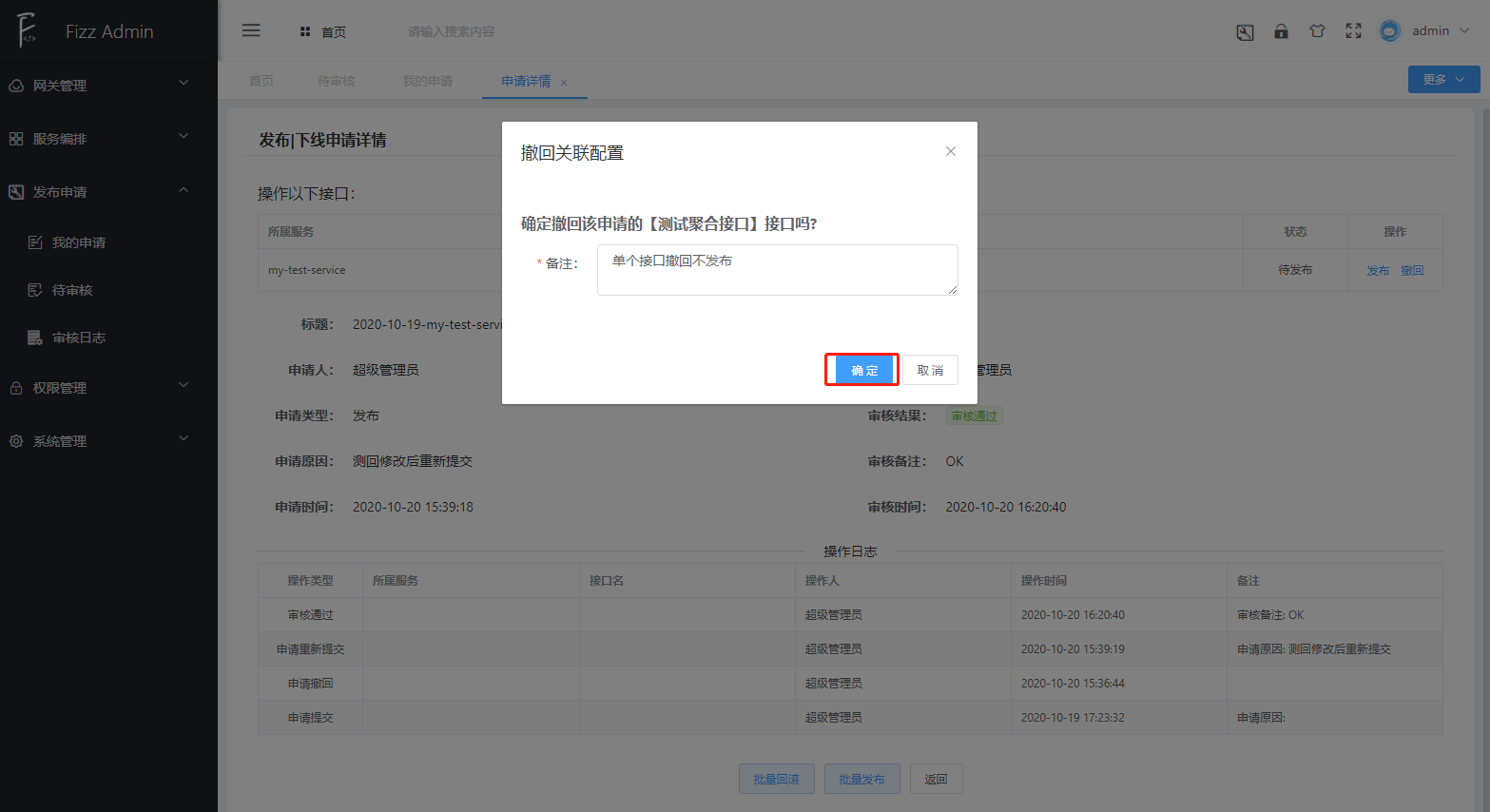The image size is (1490, 812).
Task: Close the 撤回关联配置 dialog
Action: [950, 150]
